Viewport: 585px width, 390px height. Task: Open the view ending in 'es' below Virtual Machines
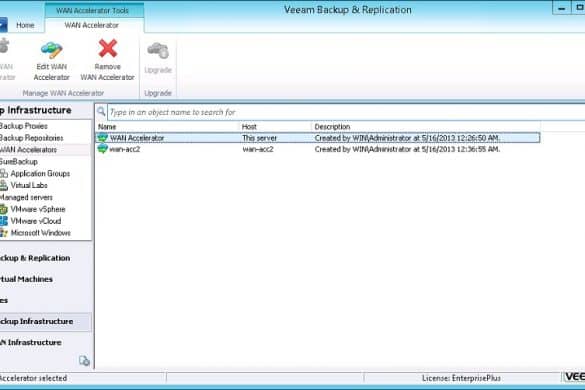[4, 300]
